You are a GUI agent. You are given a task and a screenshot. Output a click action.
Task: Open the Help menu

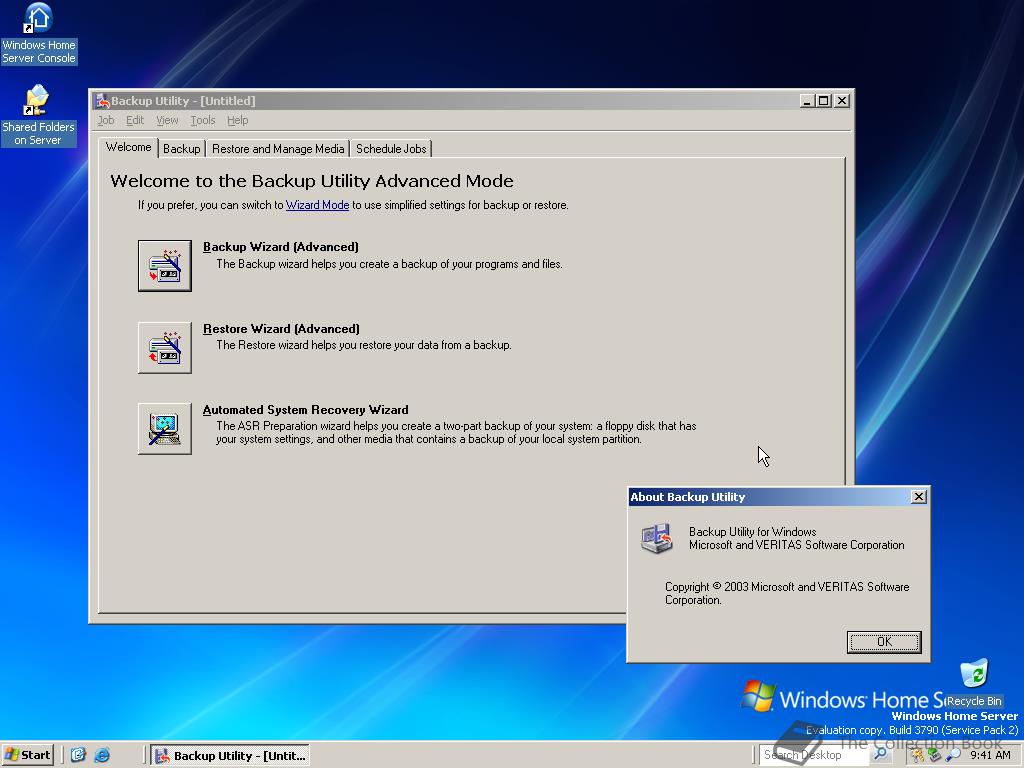238,120
